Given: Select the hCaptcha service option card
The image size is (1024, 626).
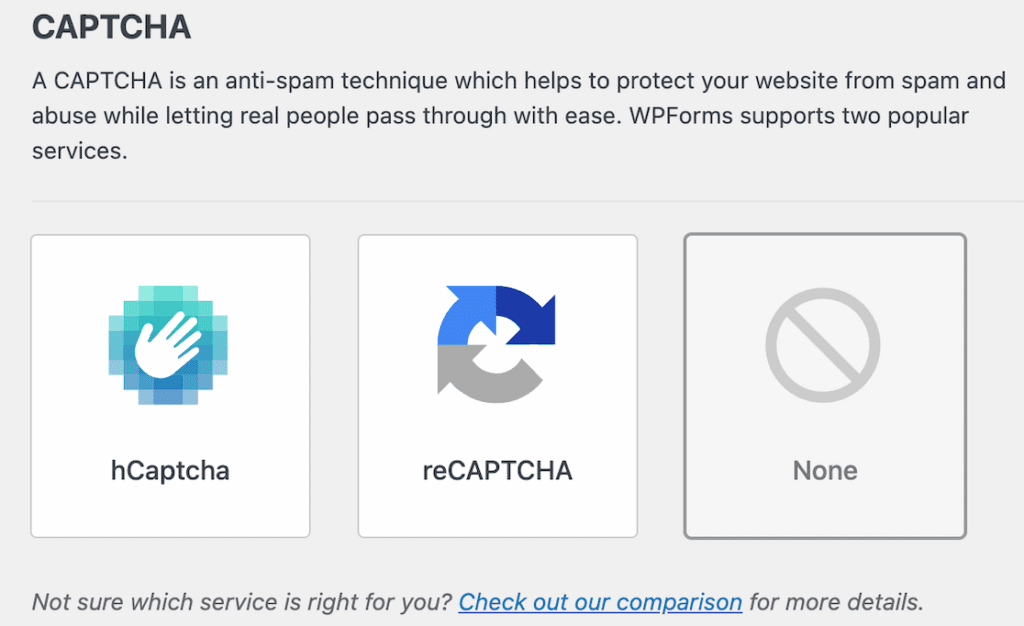Looking at the screenshot, I should pos(170,386).
